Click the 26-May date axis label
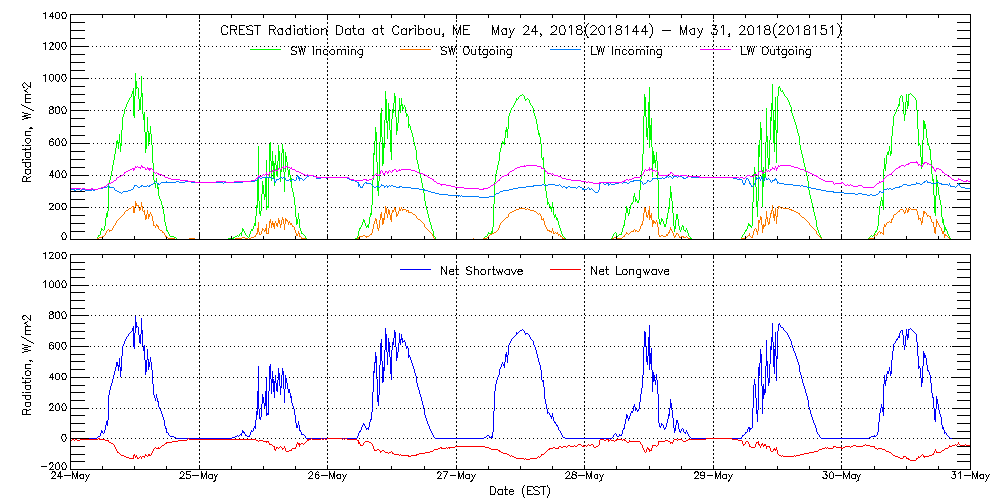Image resolution: width=1000 pixels, height=500 pixels. (x=327, y=477)
